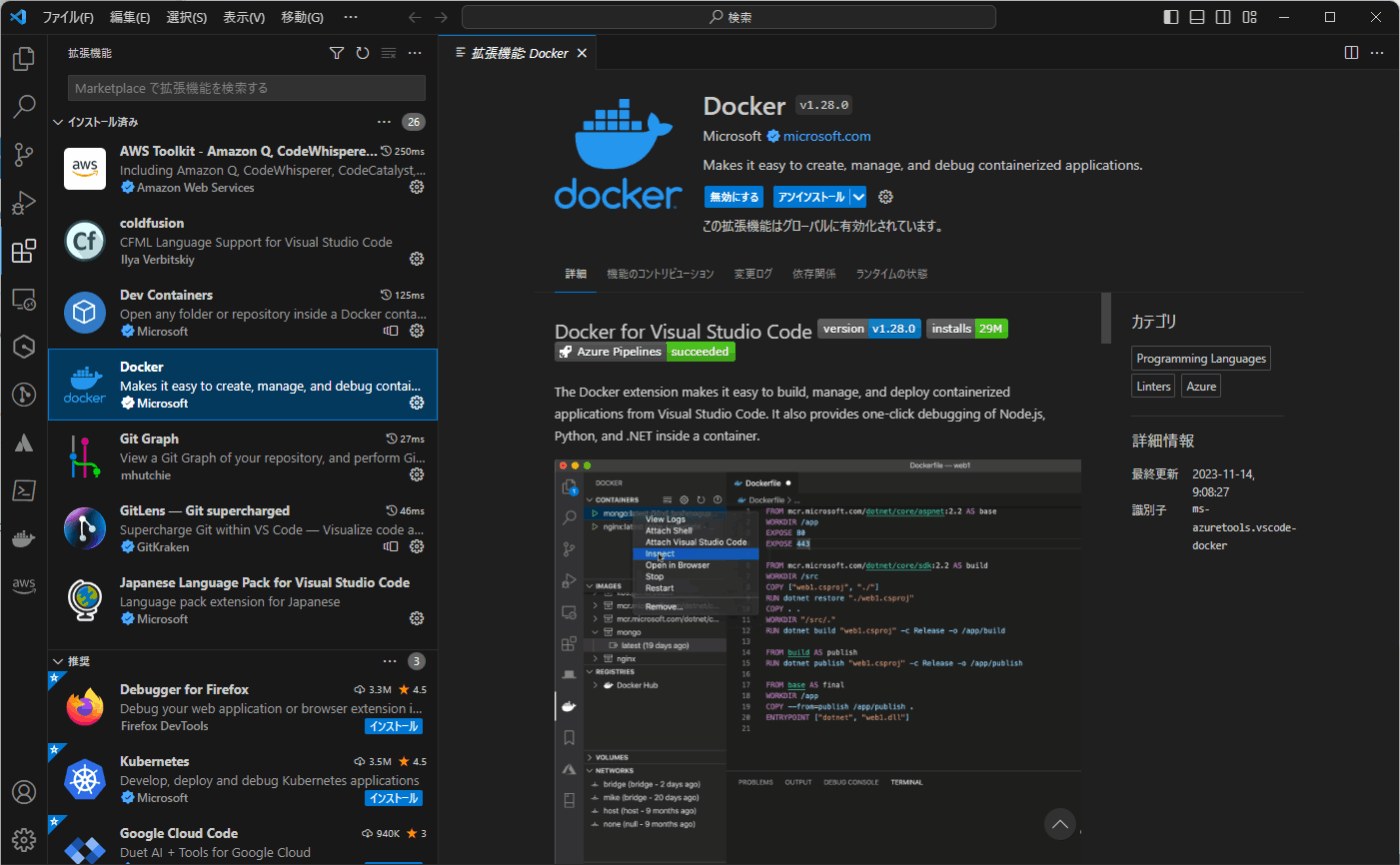
Task: Open the title bar overflow menu dots
Action: 350,17
